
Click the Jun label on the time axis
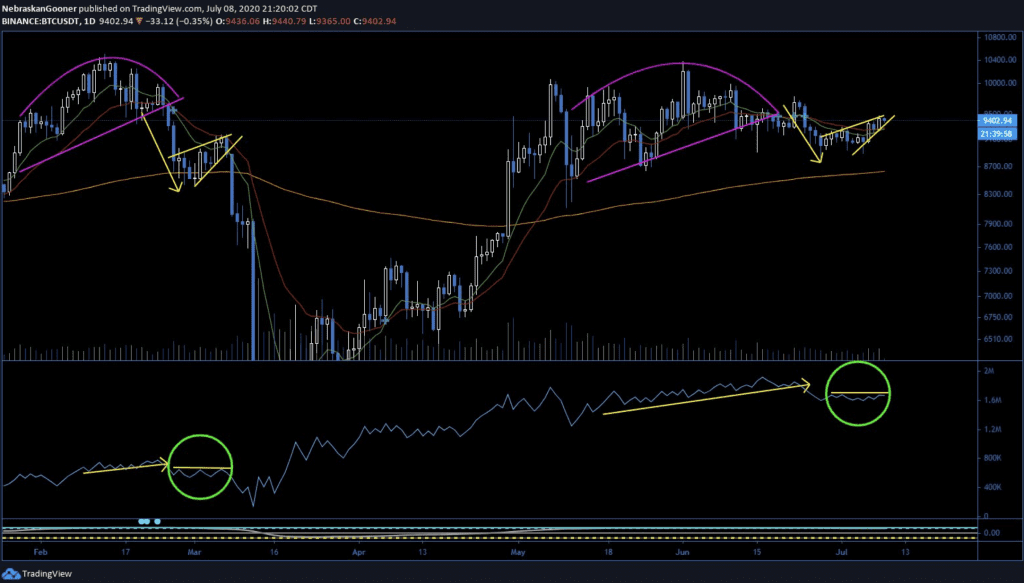tap(683, 551)
